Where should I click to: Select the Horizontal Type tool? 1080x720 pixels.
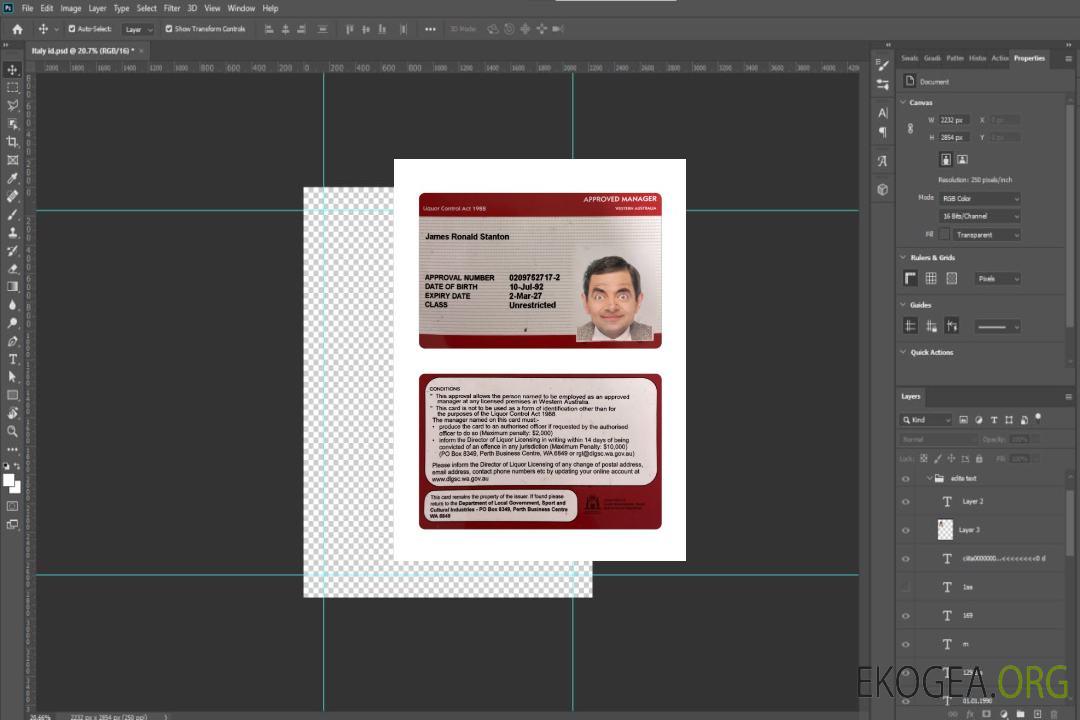pyautogui.click(x=13, y=359)
